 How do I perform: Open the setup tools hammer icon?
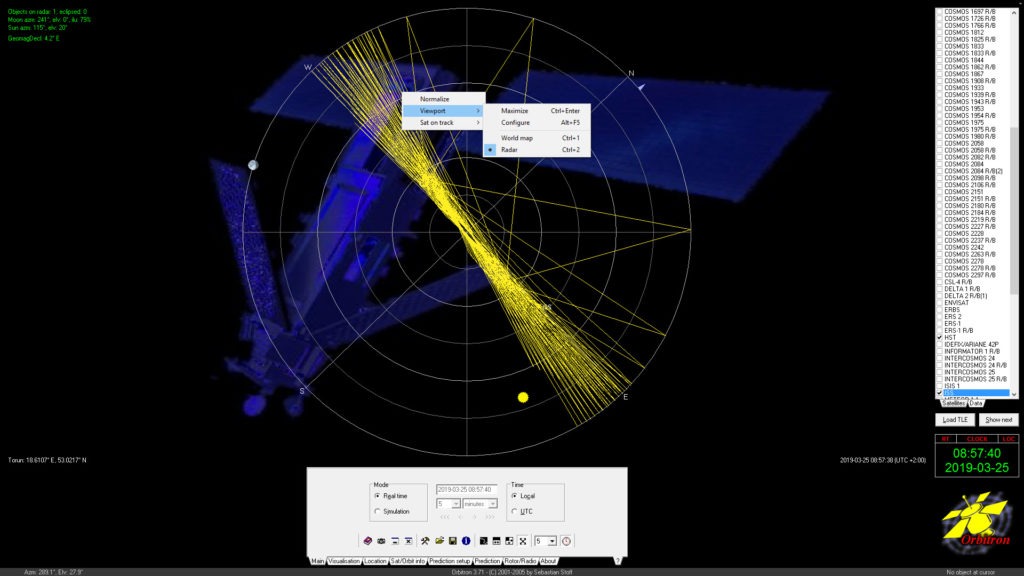(425, 541)
